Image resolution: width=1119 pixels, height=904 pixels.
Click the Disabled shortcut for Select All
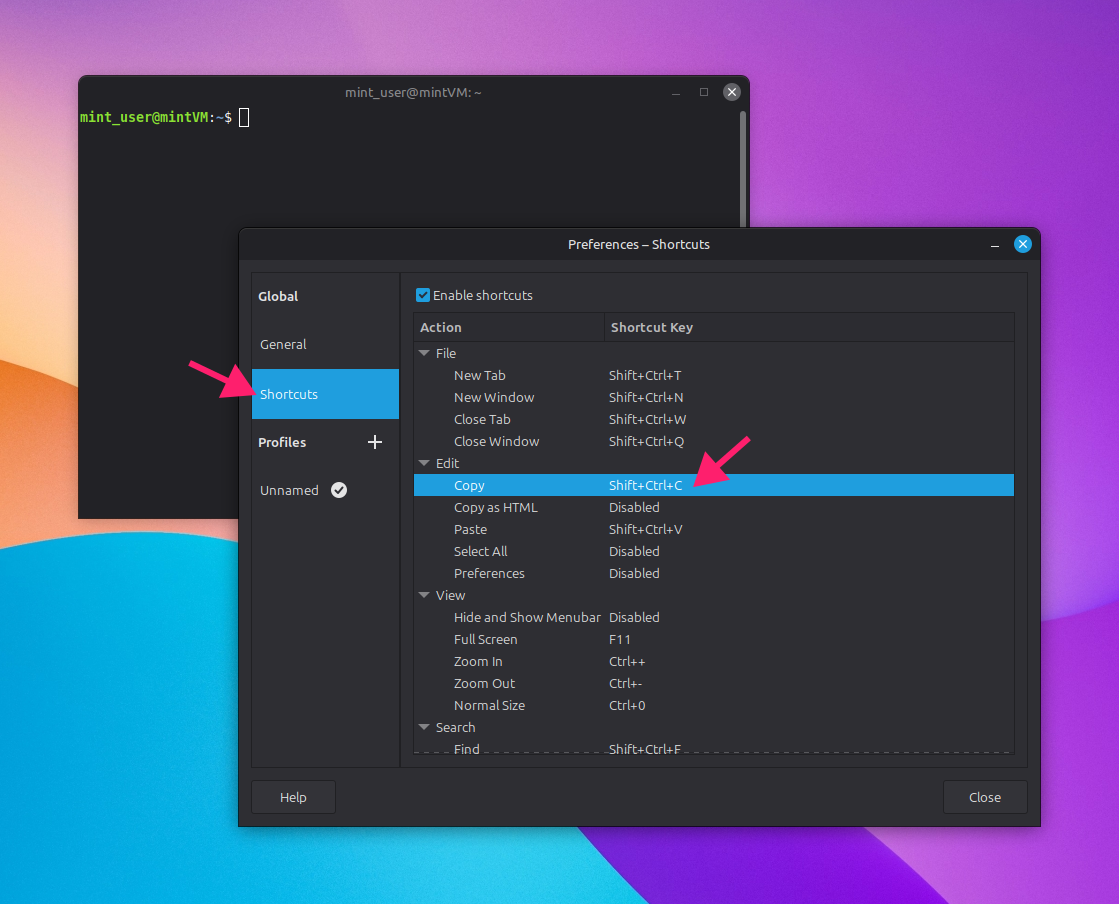[634, 552]
